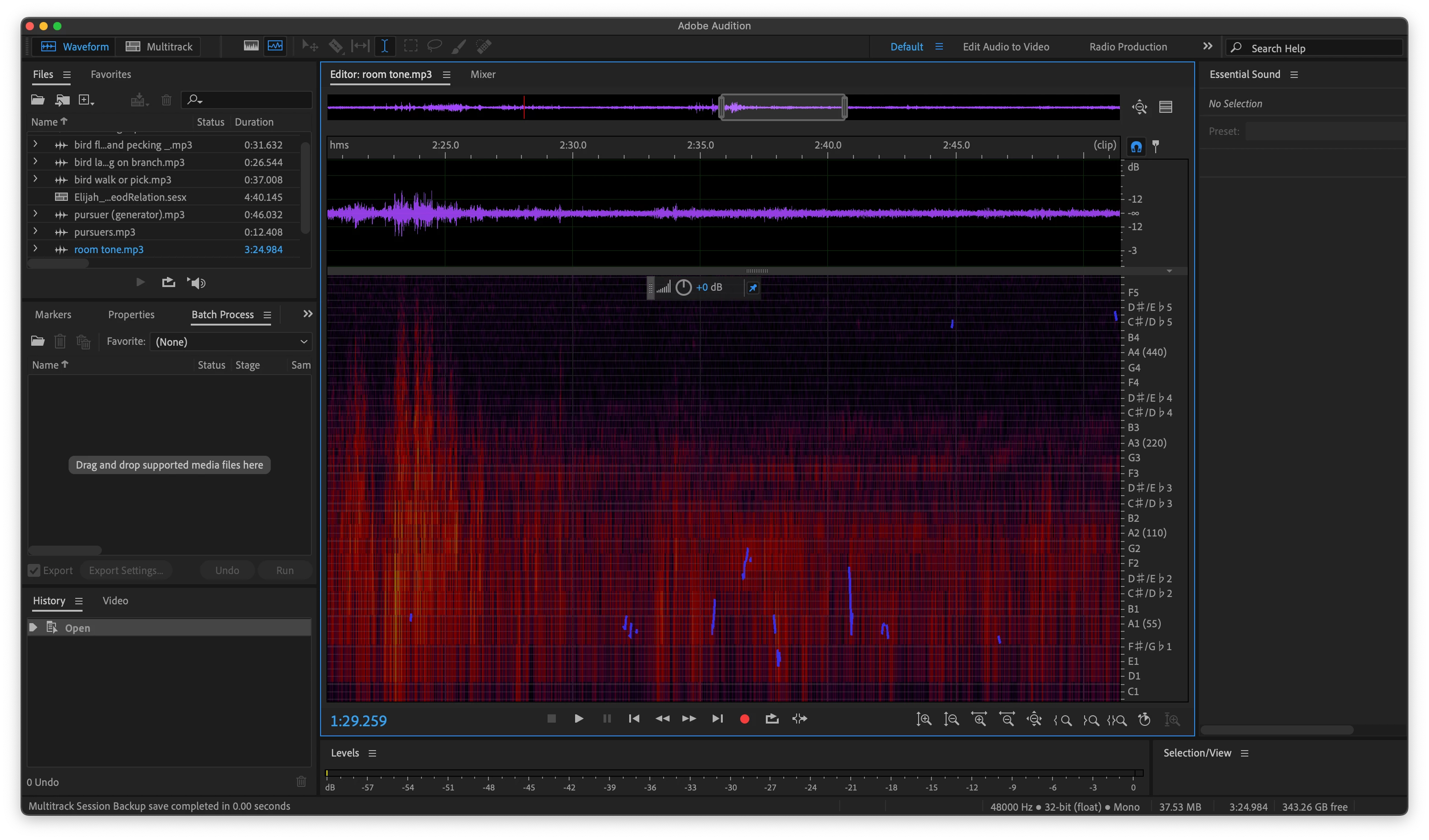
Task: Select the Spot Healing Brush tool
Action: pos(484,46)
